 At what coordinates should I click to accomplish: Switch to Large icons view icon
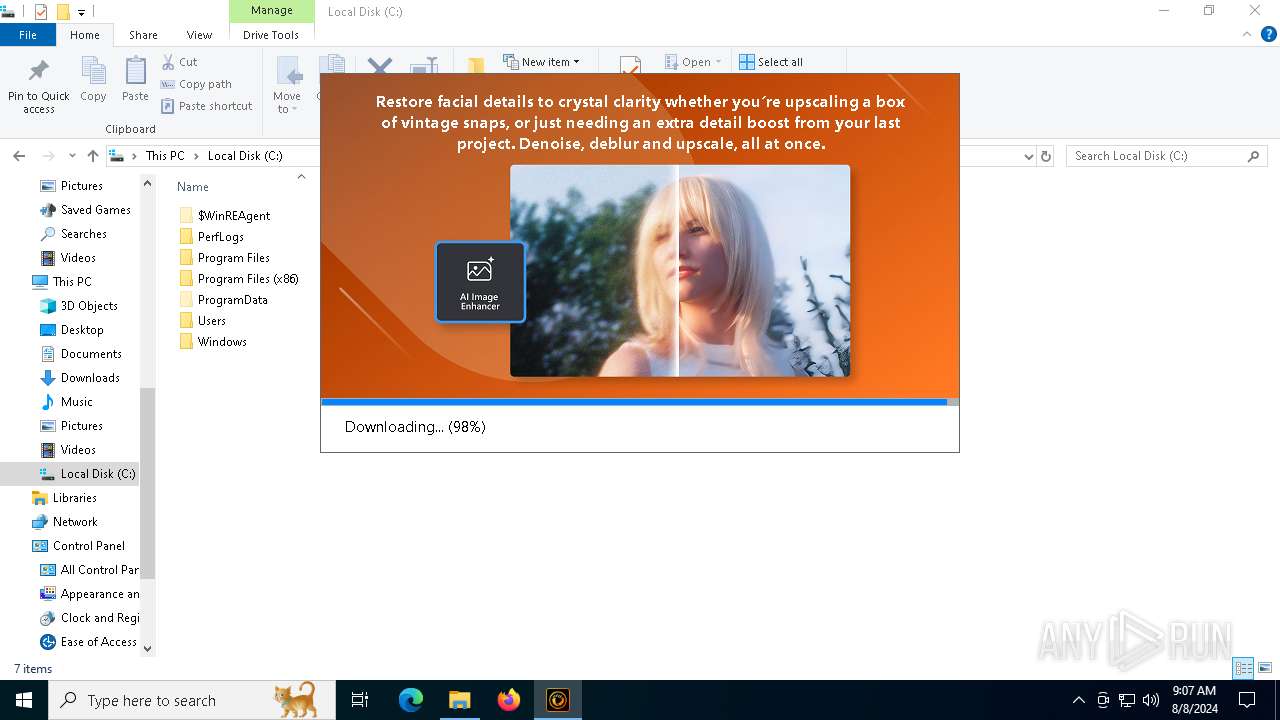tap(1265, 668)
